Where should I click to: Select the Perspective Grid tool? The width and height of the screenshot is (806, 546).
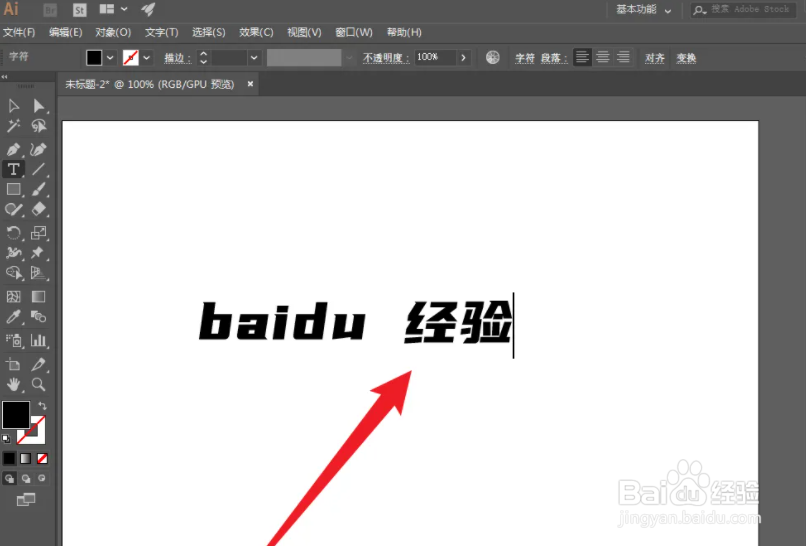point(39,272)
